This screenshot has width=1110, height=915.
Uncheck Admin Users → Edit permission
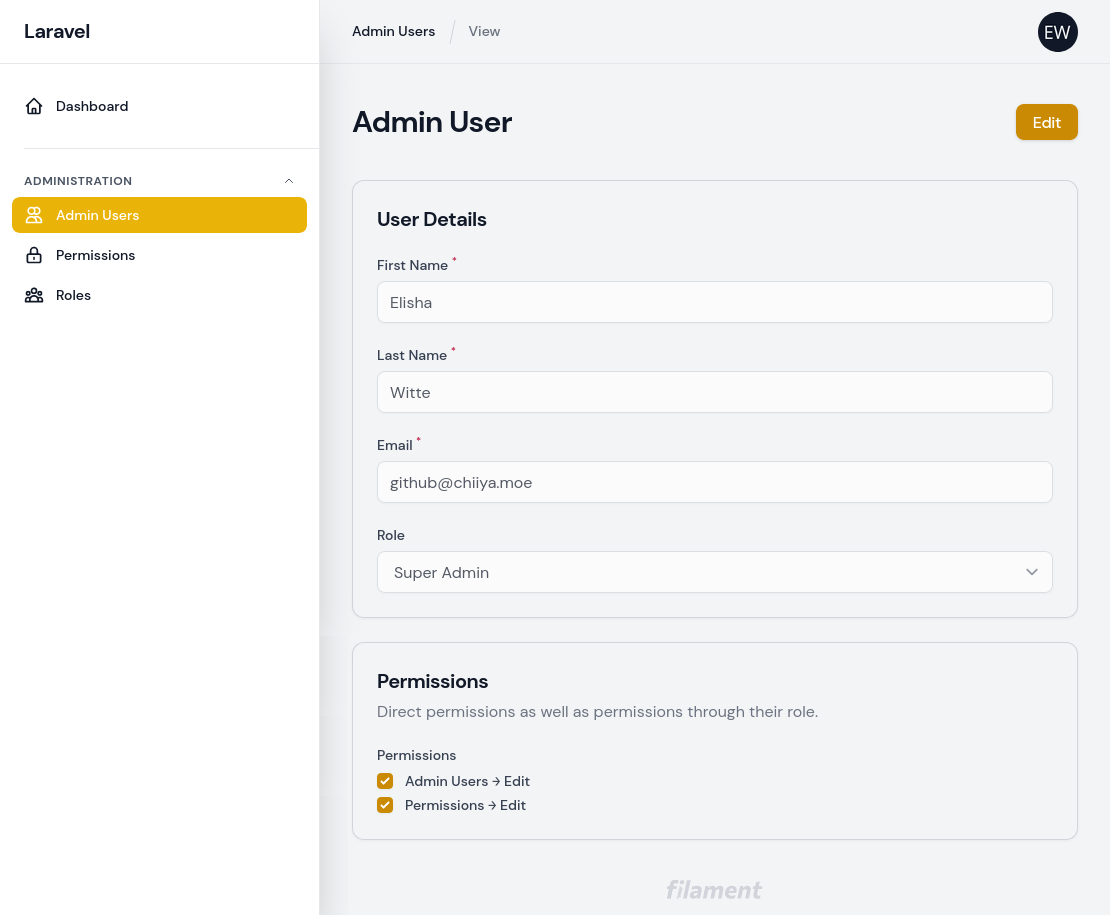tap(385, 781)
